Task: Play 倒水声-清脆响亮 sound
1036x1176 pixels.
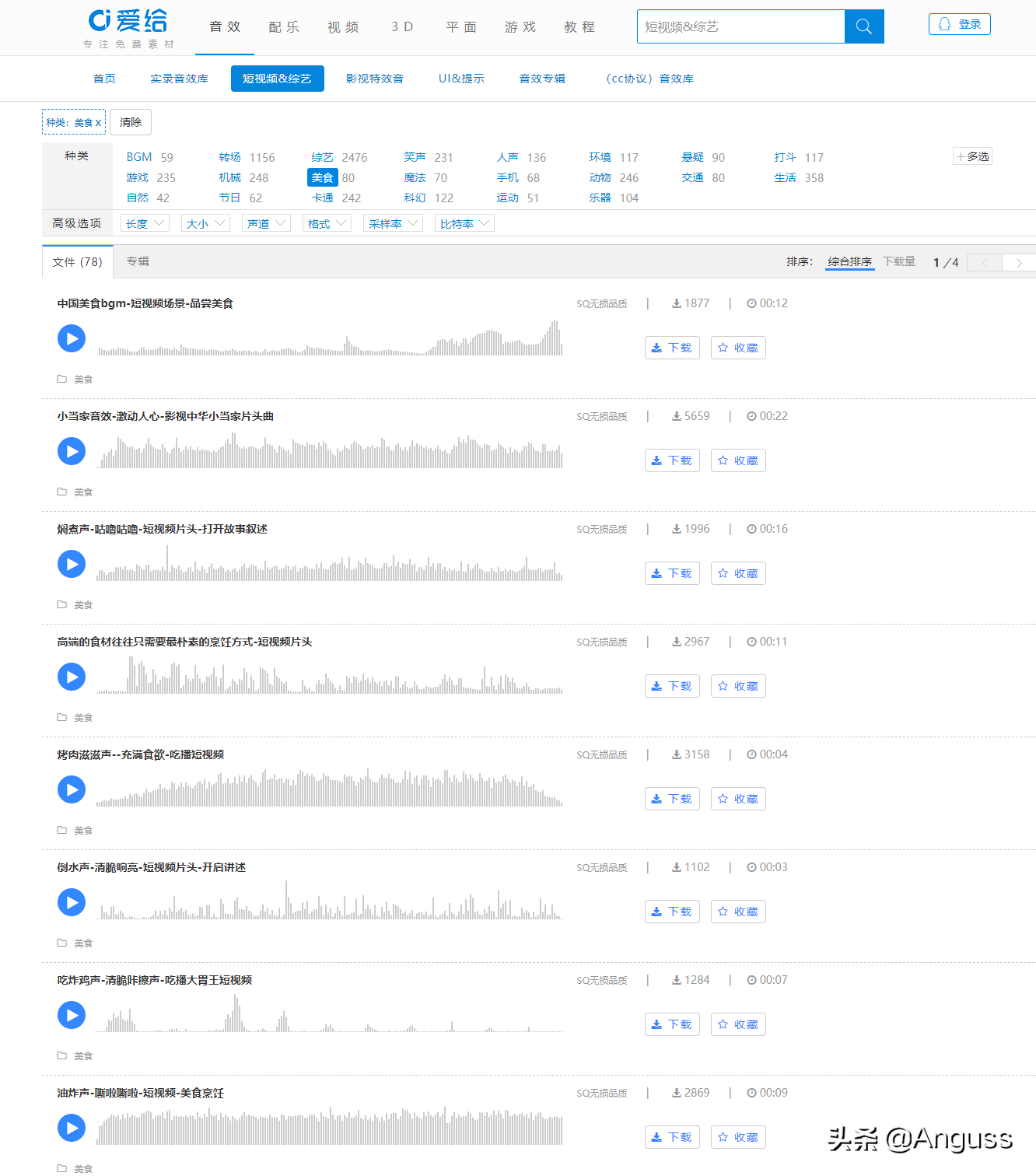Action: (x=72, y=902)
